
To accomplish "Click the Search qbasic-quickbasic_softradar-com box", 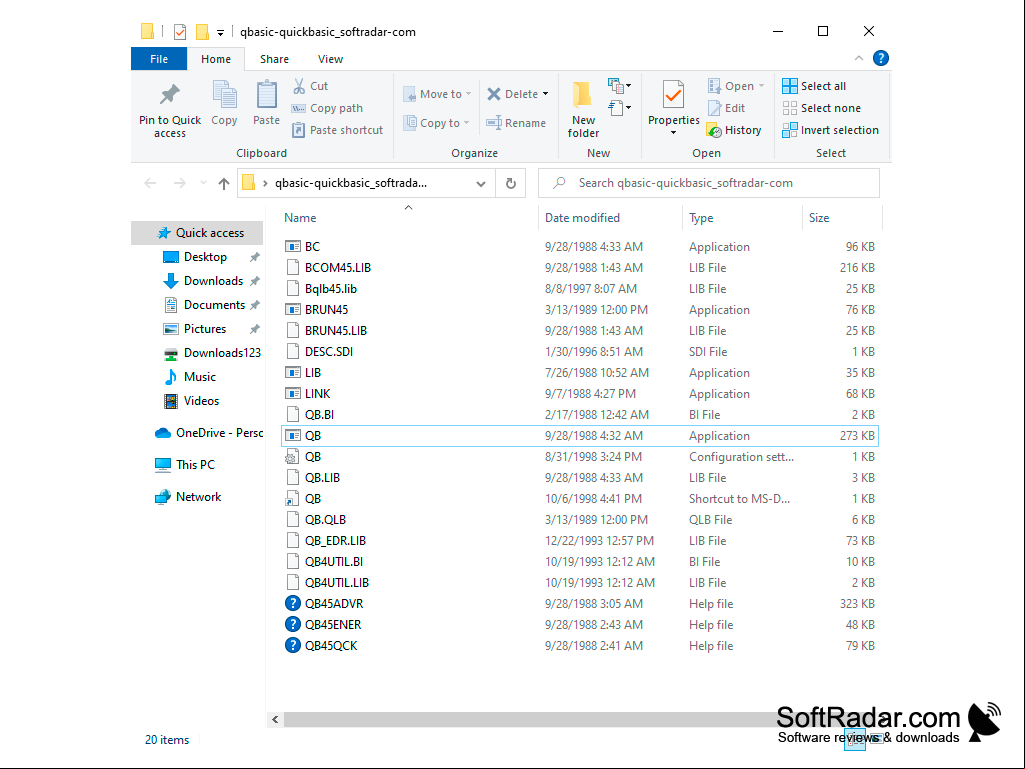I will click(x=709, y=183).
